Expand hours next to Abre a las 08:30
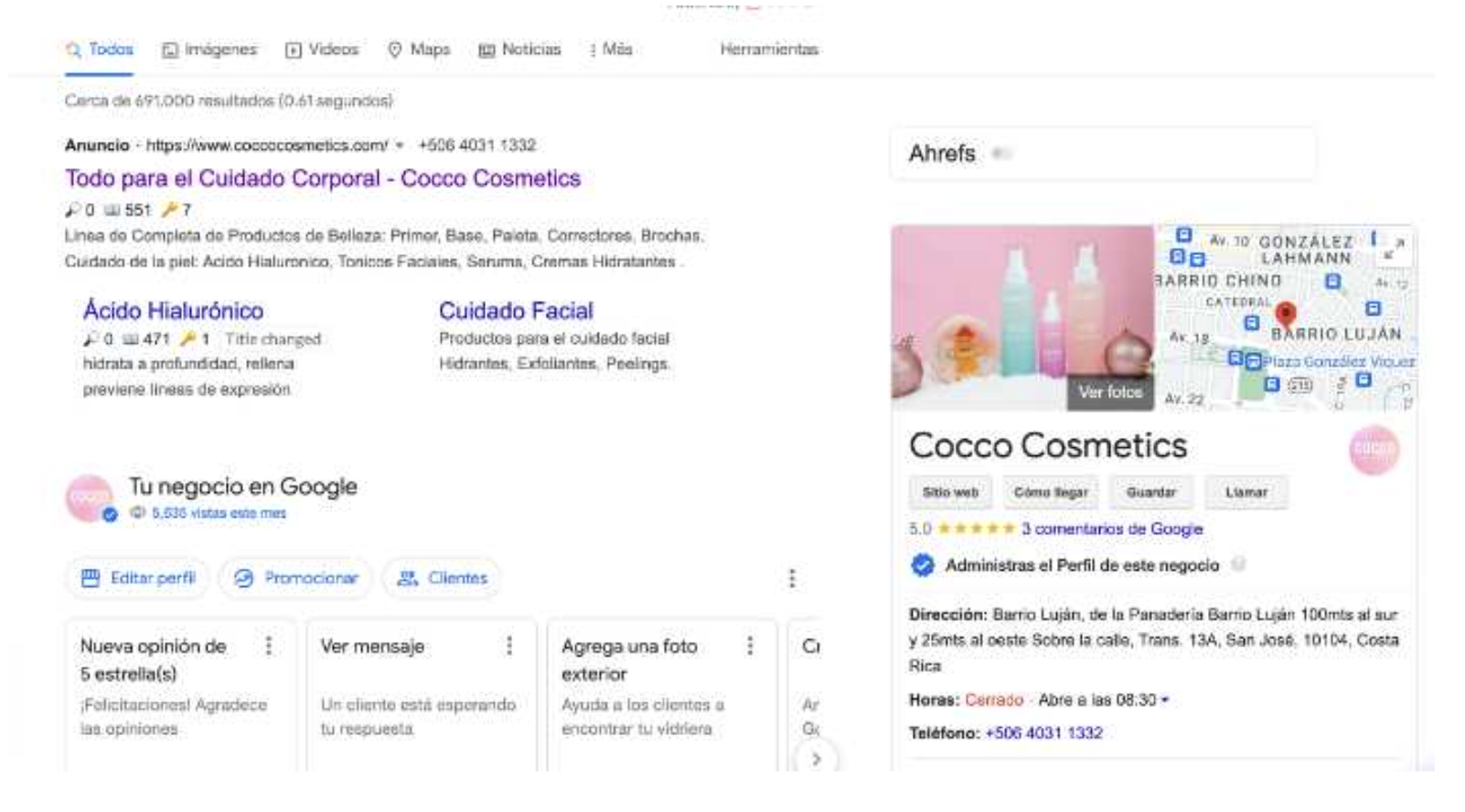Screen dimensions: 1465x812 pyautogui.click(x=1165, y=700)
